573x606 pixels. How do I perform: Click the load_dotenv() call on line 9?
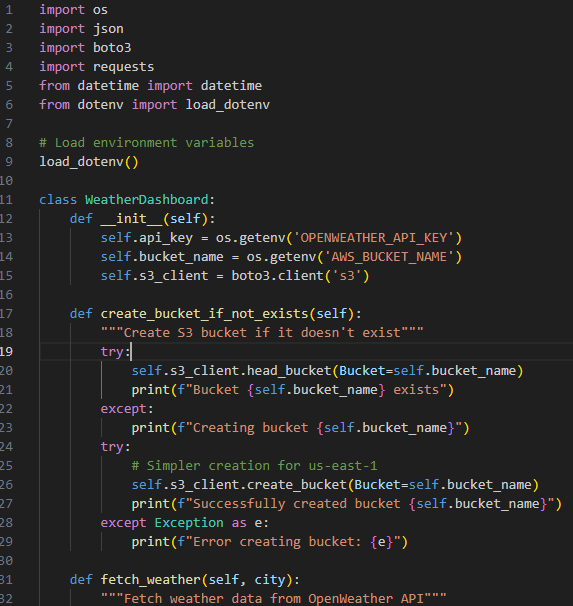[x=88, y=162]
